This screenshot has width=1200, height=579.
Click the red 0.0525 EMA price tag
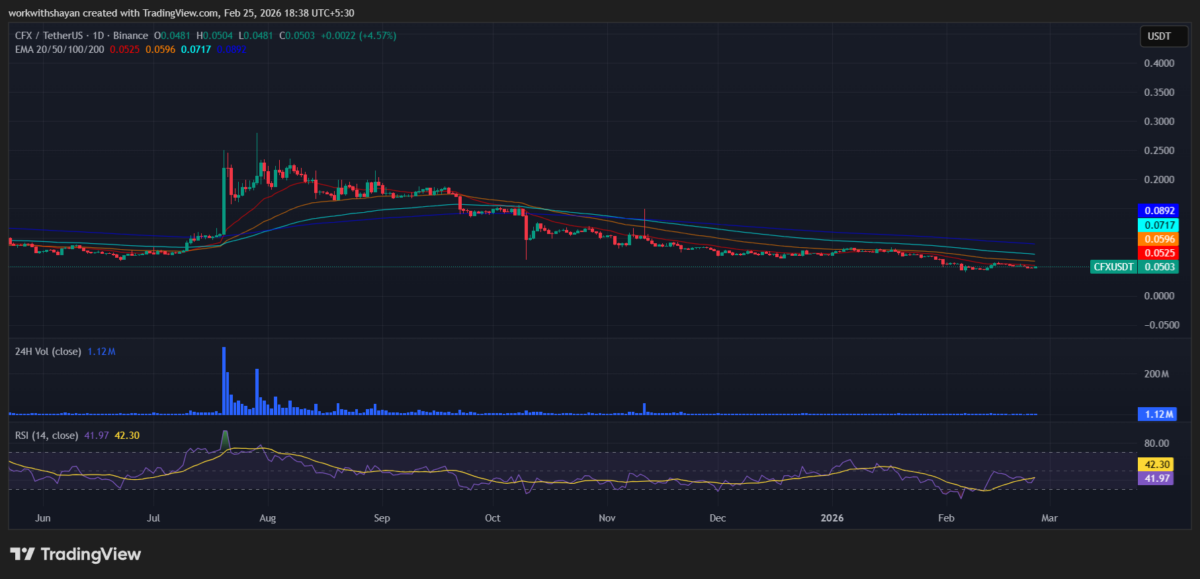pos(1156,252)
